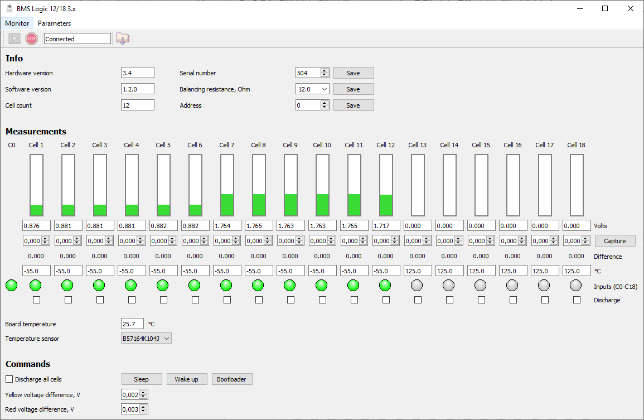Click the Cell 14 grey input indicator
The height and width of the screenshot is (420, 644).
click(449, 285)
